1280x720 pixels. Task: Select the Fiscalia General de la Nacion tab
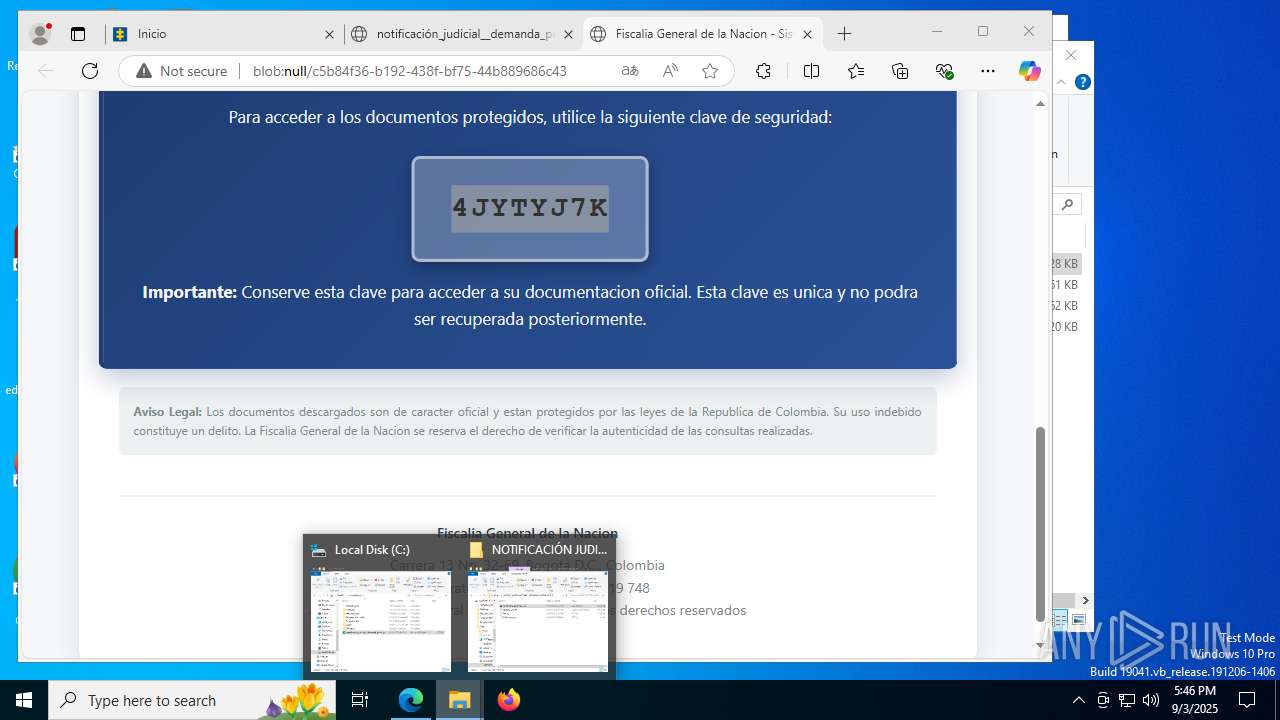(702, 34)
